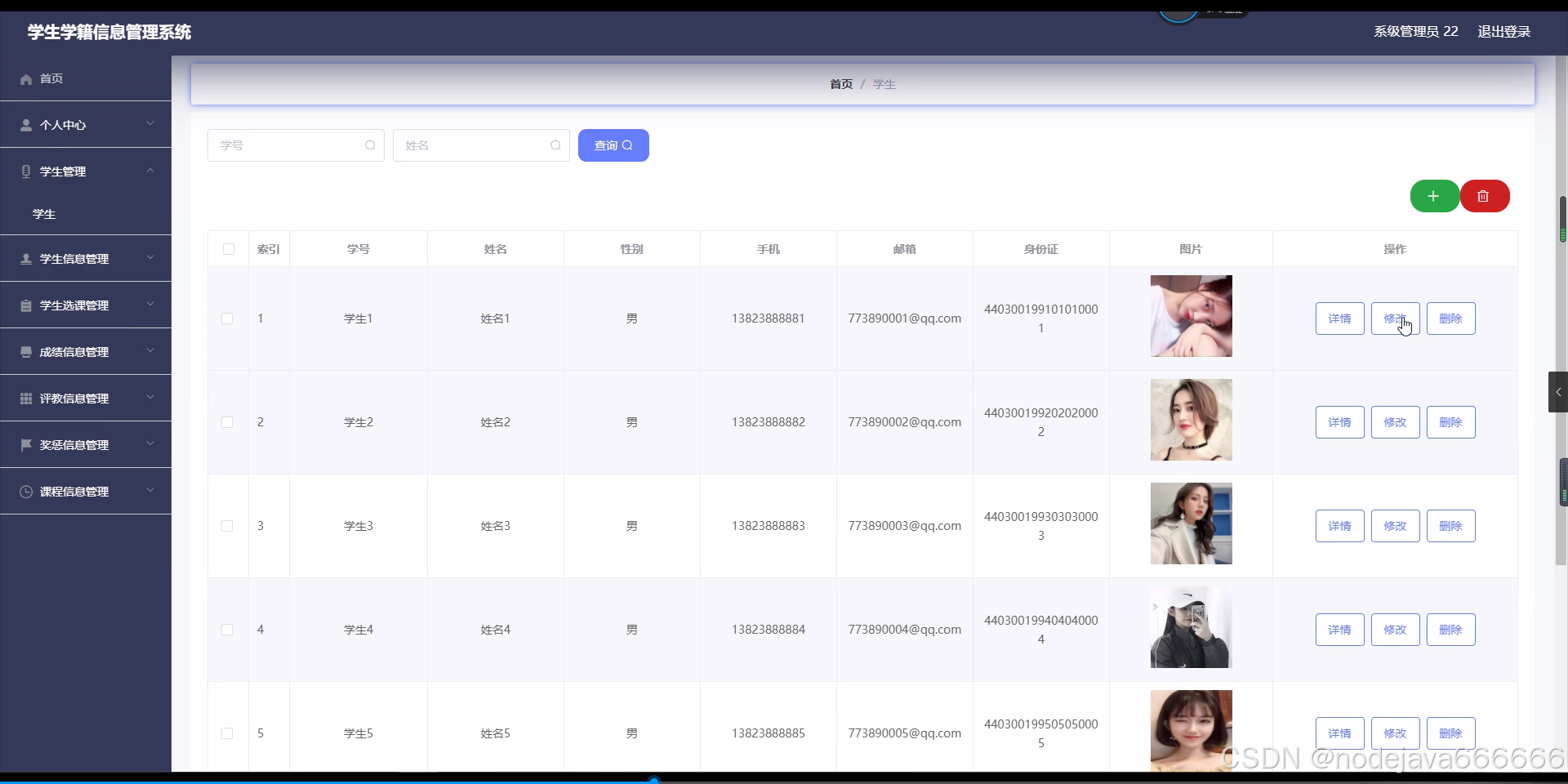Open the 评教信息管理 sidebar menu

[86, 399]
